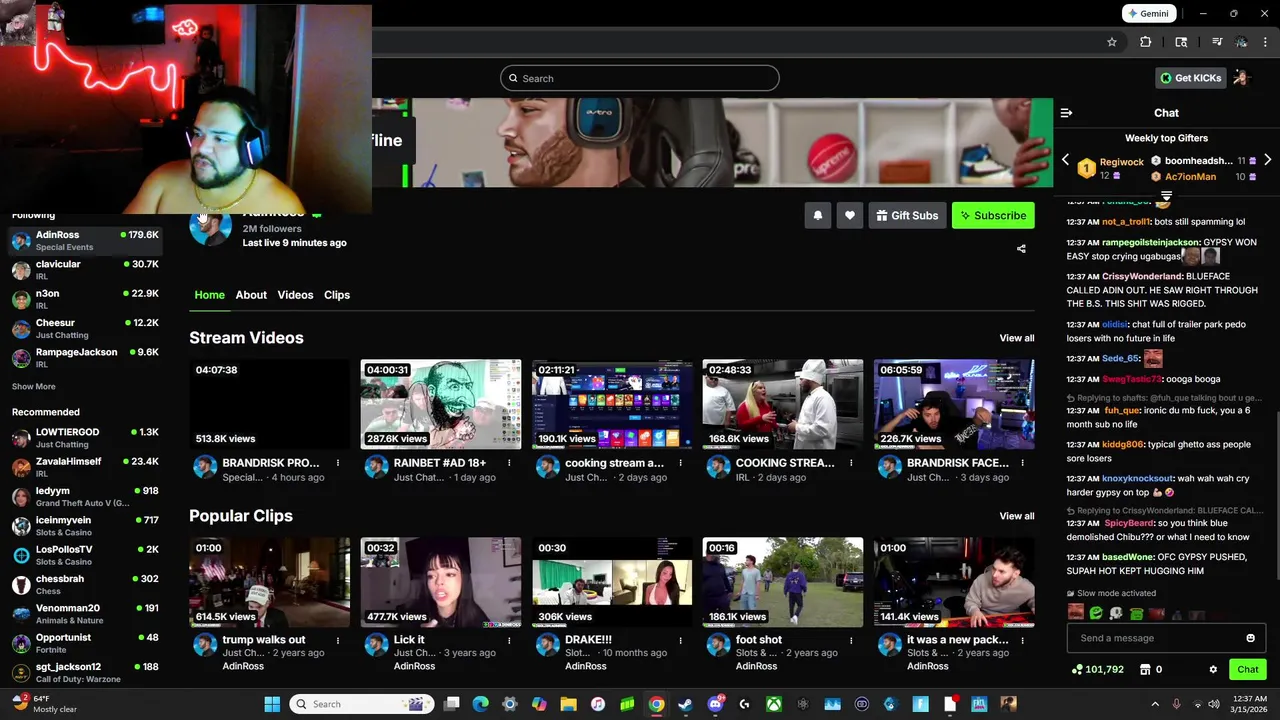The width and height of the screenshot is (1280, 720).
Task: Collapse the top gifters leaderboard toggle
Action: pos(1166,196)
